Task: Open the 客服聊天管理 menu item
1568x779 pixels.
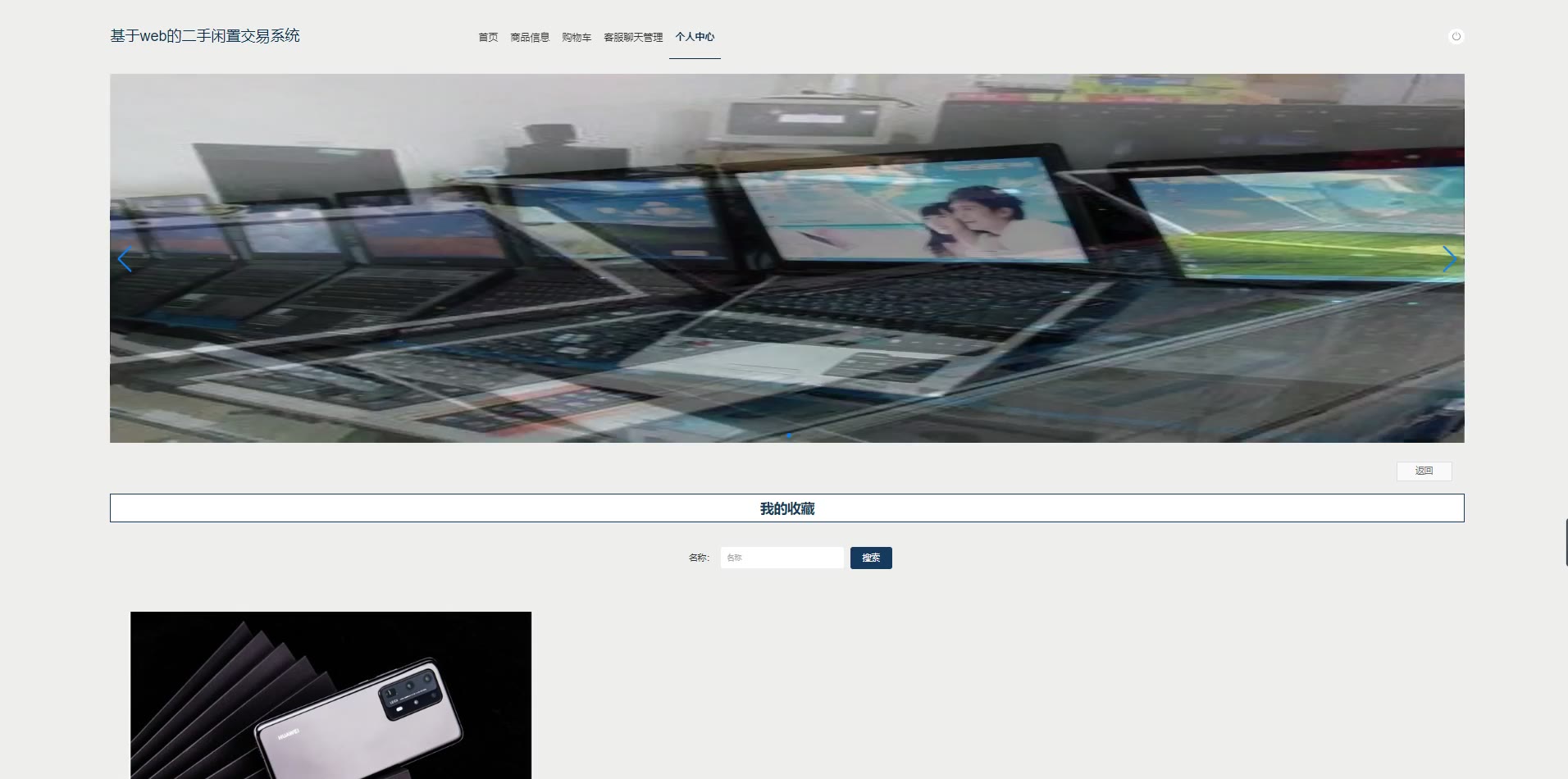Action: 633,37
